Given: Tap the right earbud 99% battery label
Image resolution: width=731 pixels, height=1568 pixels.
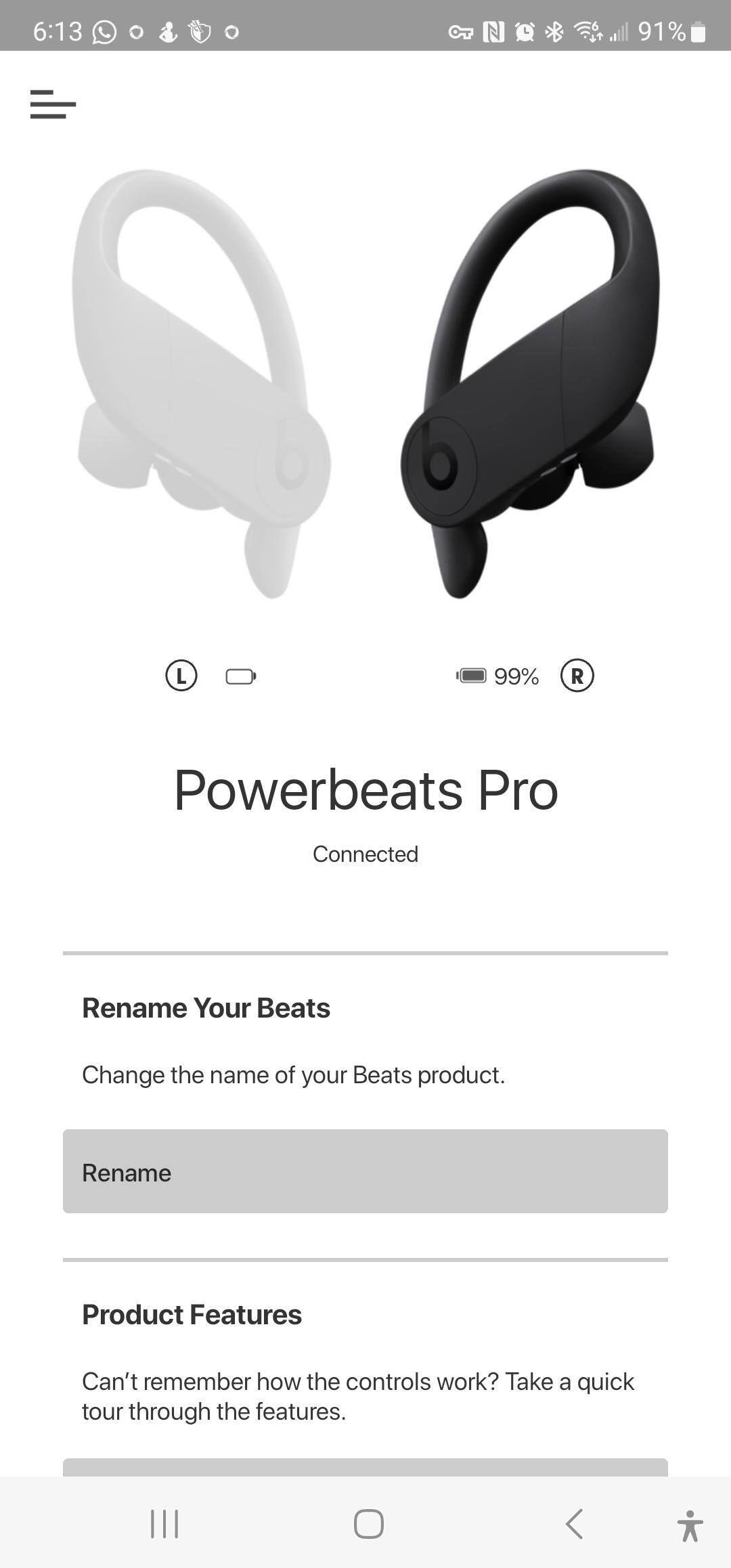Looking at the screenshot, I should coord(516,676).
